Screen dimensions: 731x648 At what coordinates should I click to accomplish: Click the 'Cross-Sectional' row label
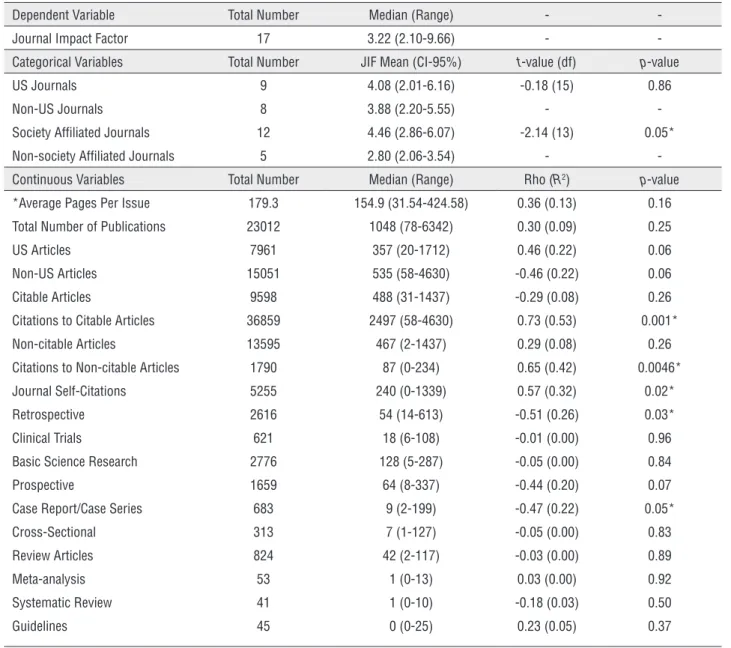tap(54, 532)
